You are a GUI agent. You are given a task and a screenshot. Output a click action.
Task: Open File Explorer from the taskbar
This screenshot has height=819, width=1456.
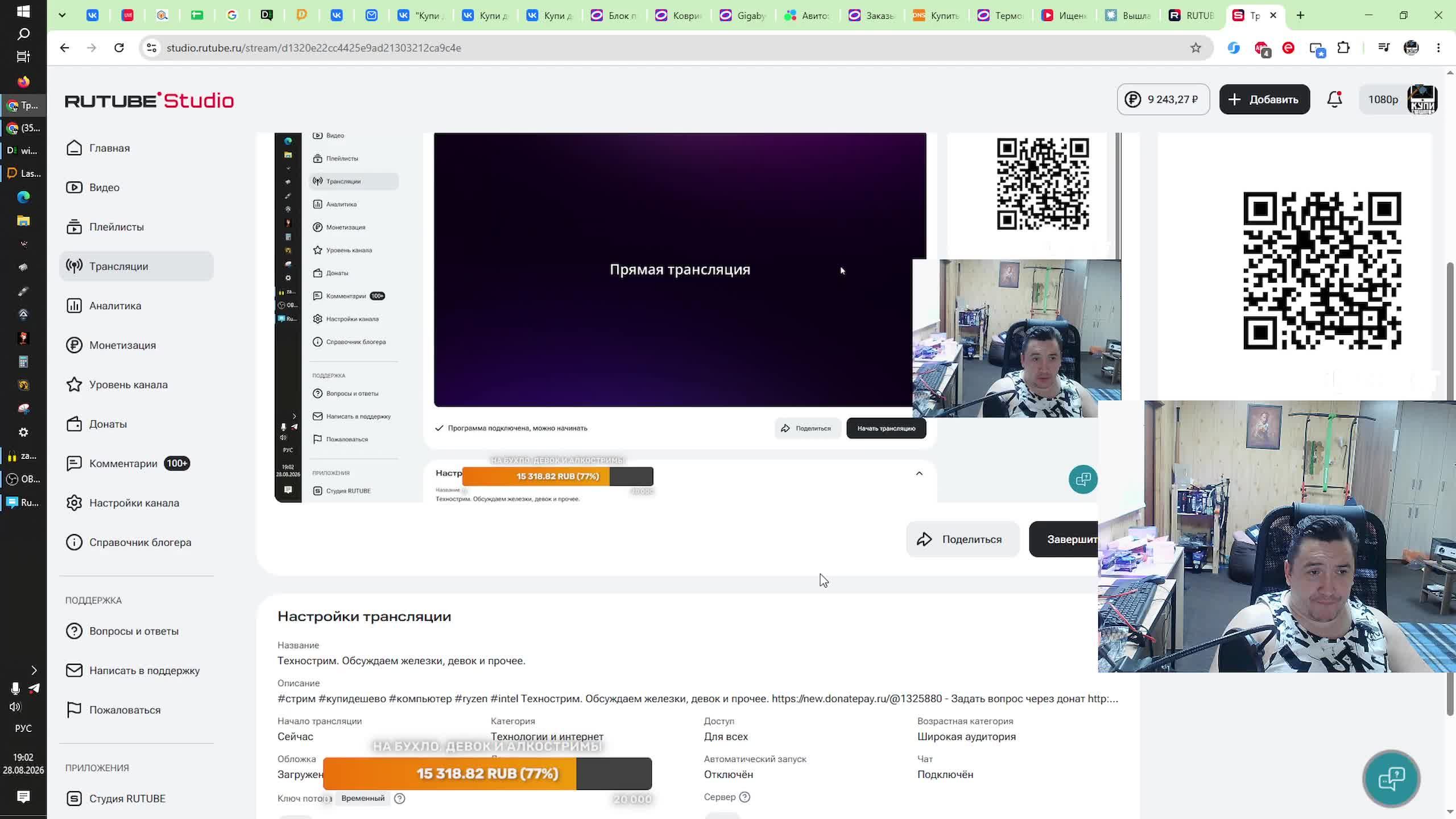(x=23, y=221)
